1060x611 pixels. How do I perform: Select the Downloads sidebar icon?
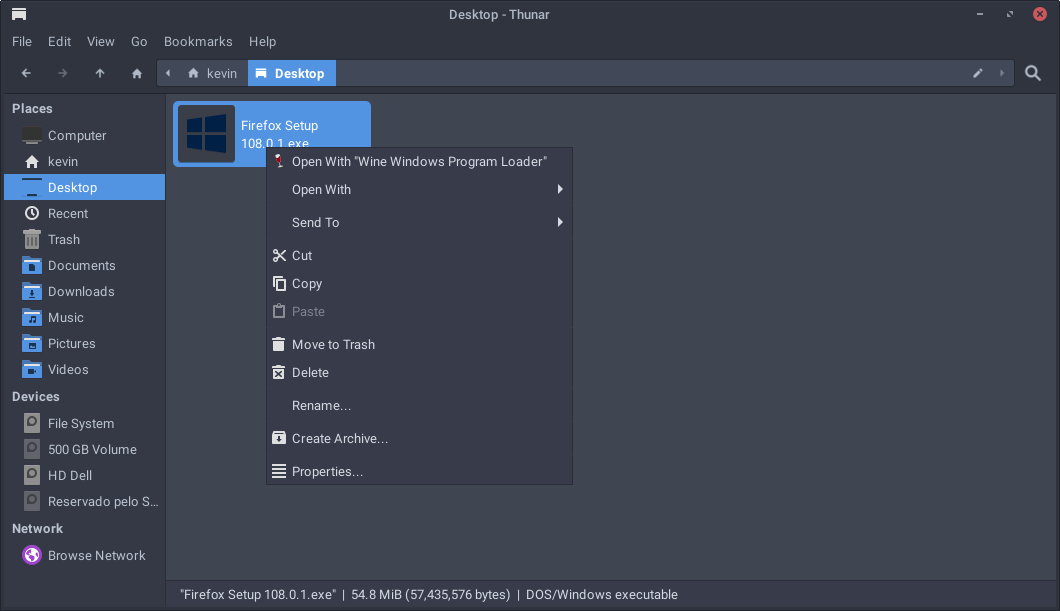point(30,291)
